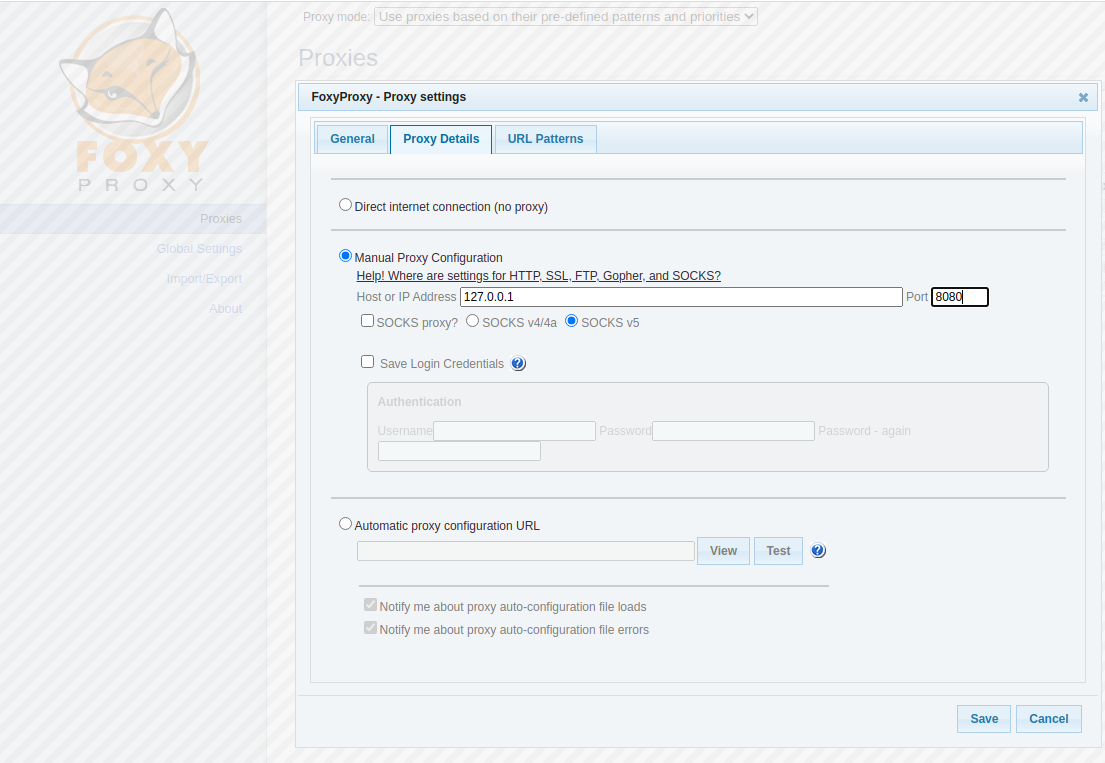Select Direct internet connection (no proxy)

[345, 205]
